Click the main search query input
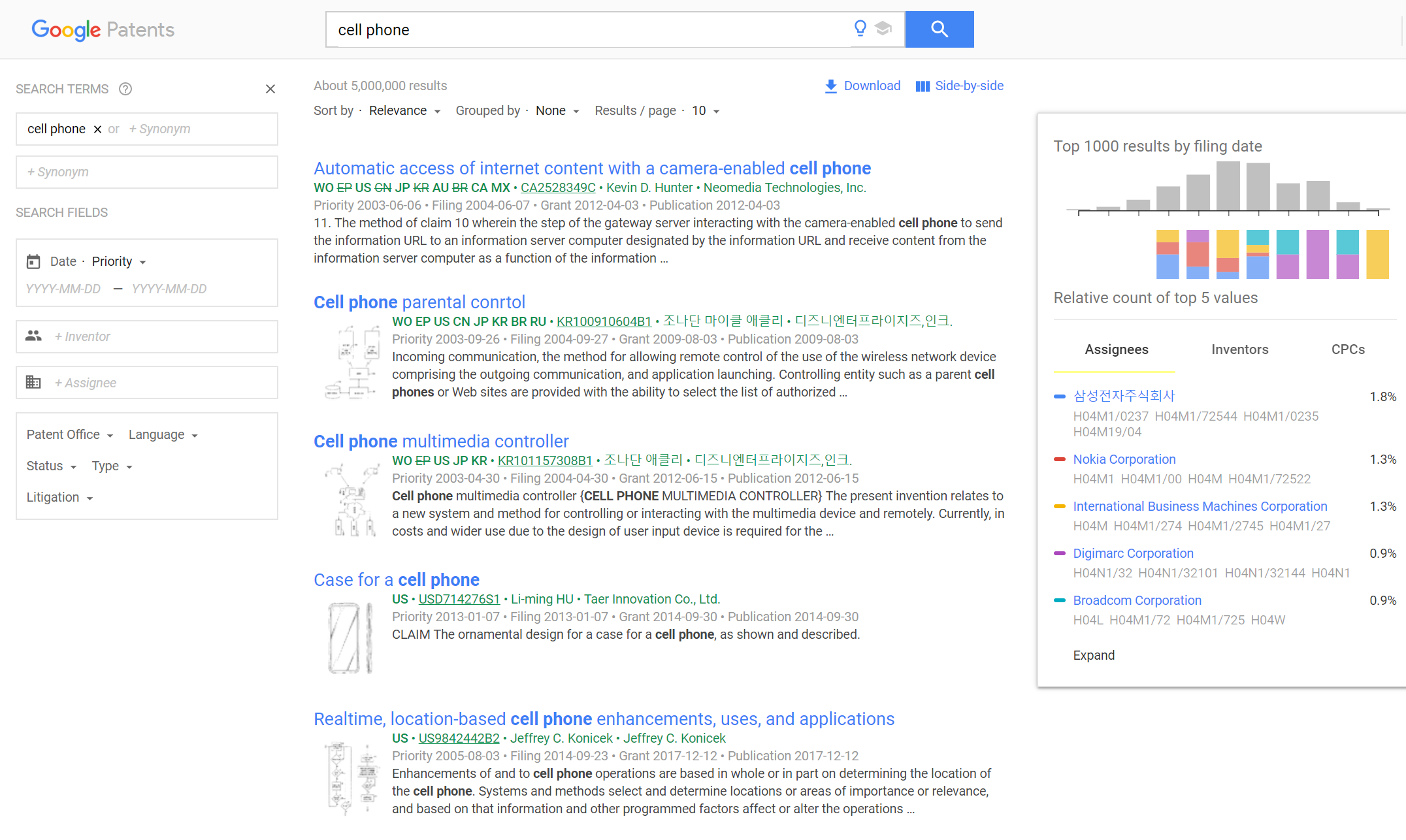This screenshot has height=840, width=1406. pyautogui.click(x=588, y=29)
